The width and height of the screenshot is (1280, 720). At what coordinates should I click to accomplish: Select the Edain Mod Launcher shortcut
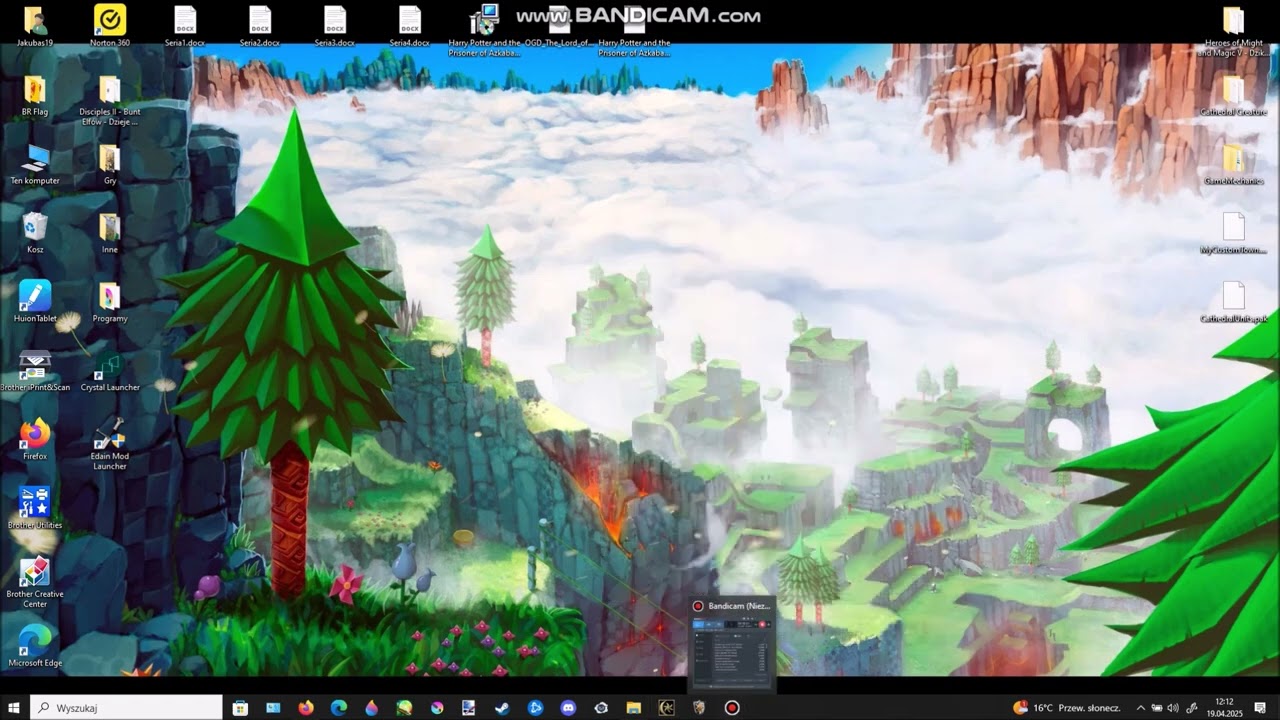click(x=110, y=444)
